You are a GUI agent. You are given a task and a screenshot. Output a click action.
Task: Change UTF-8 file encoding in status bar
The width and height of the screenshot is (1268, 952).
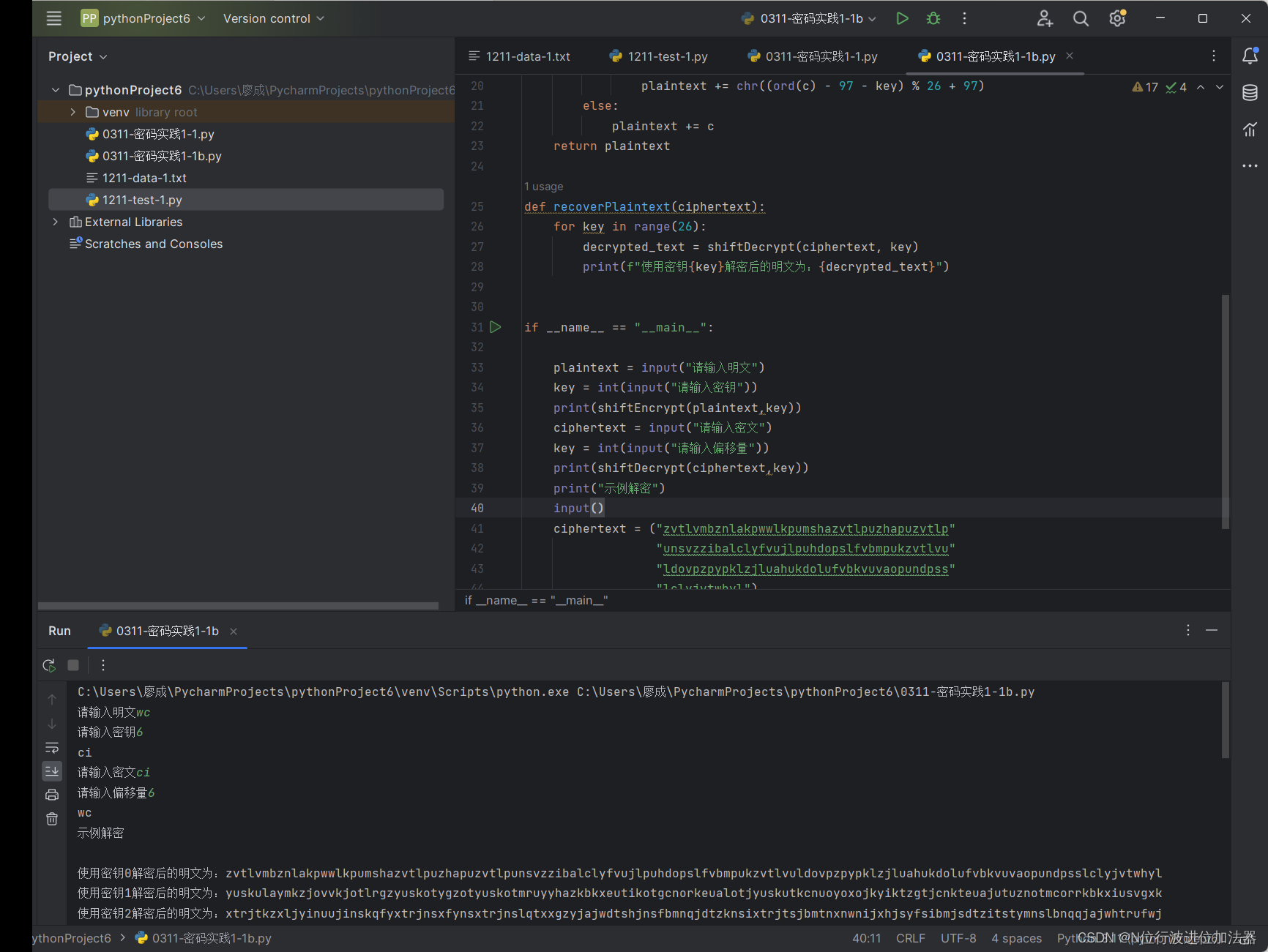(958, 938)
